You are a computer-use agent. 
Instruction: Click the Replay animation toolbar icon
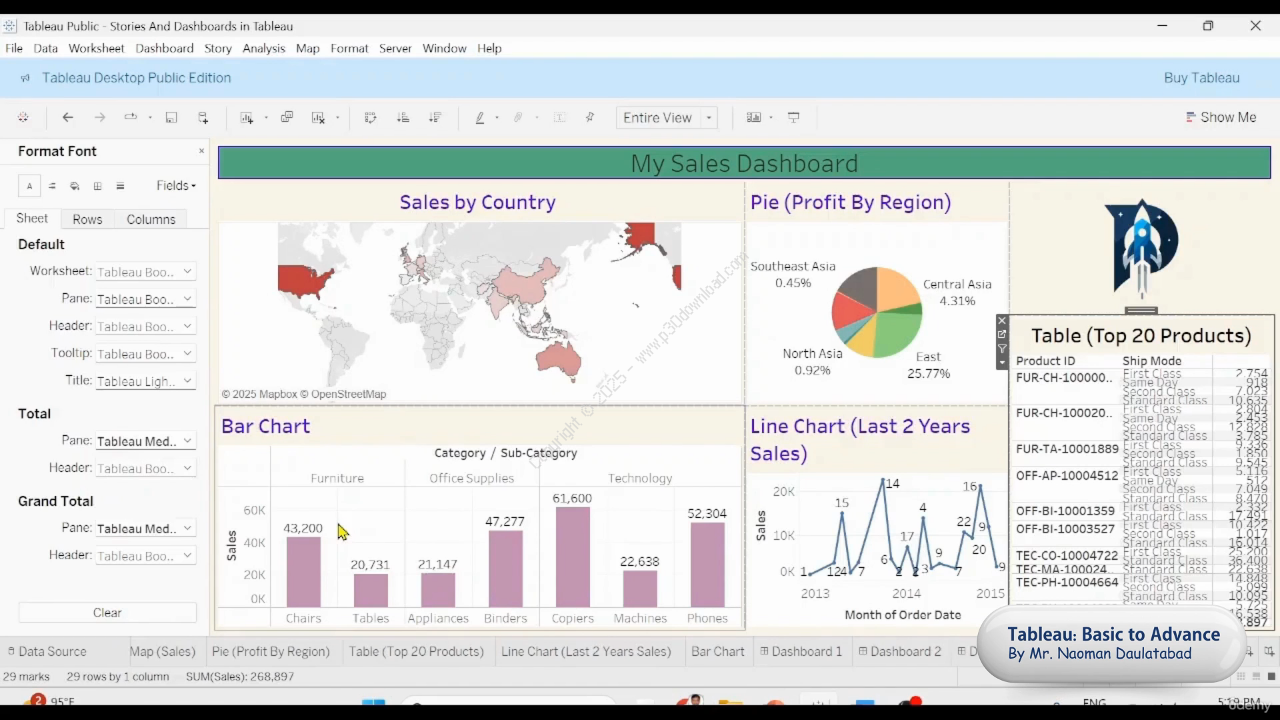130,118
